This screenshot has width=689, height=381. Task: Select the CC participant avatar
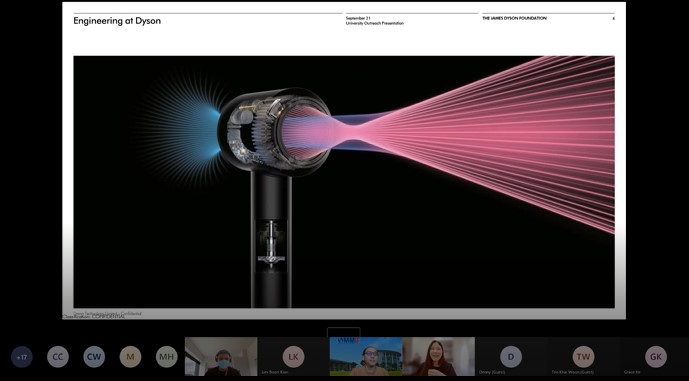pos(58,357)
